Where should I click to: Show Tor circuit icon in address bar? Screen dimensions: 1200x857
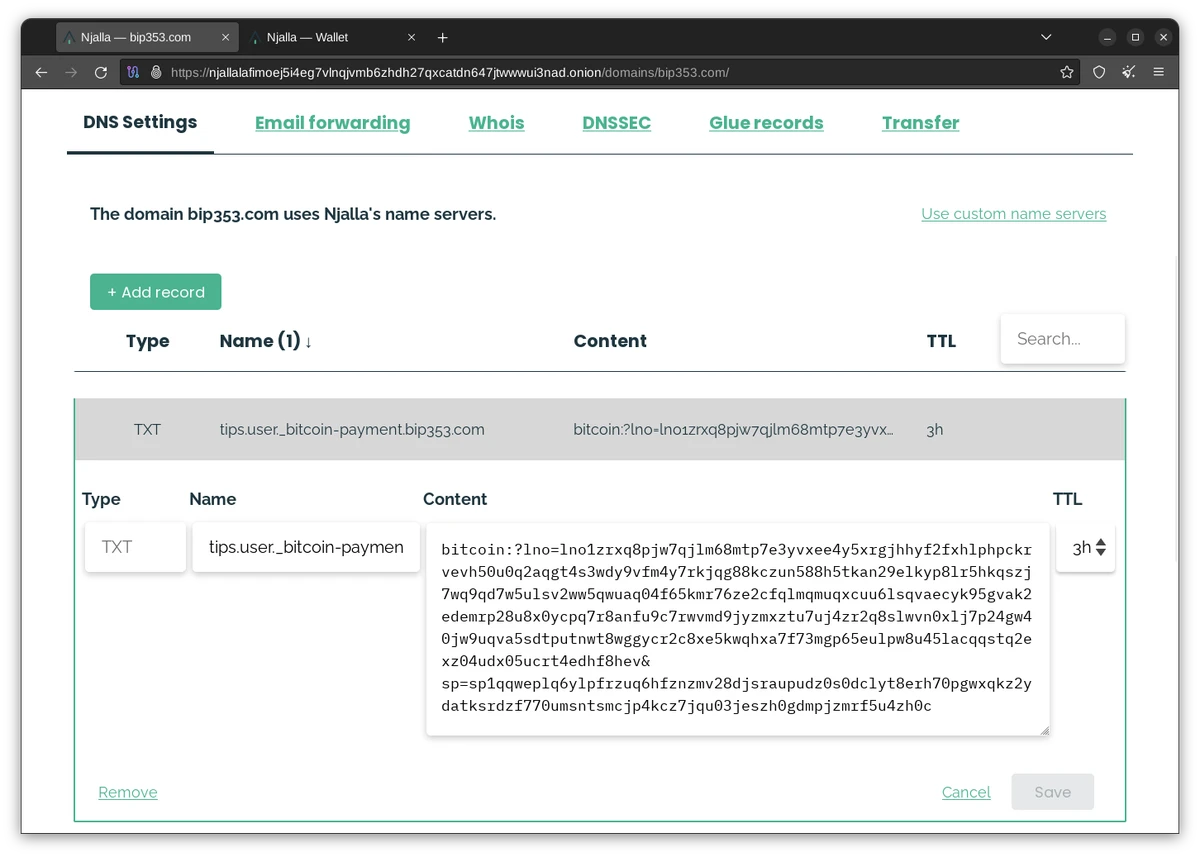pos(133,72)
